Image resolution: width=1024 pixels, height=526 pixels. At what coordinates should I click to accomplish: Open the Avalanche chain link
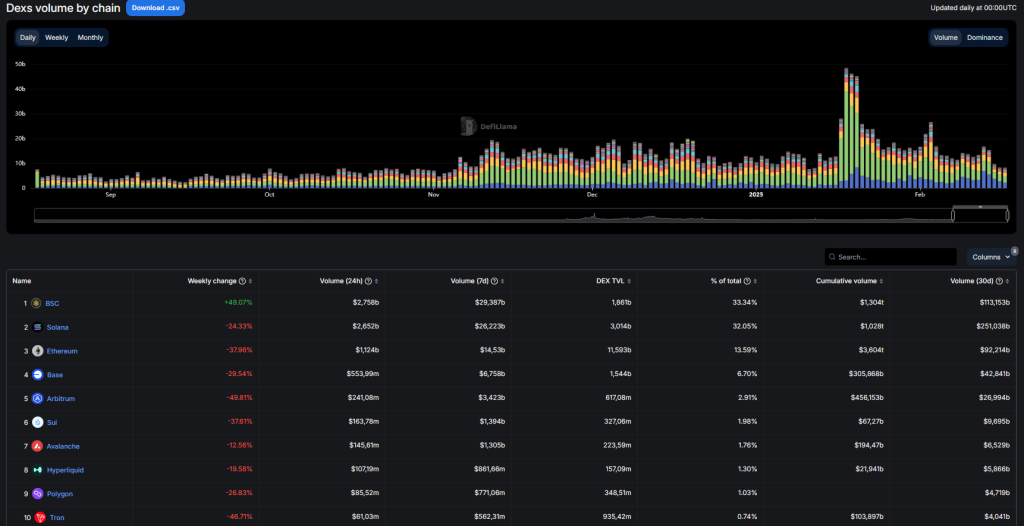[x=63, y=446]
